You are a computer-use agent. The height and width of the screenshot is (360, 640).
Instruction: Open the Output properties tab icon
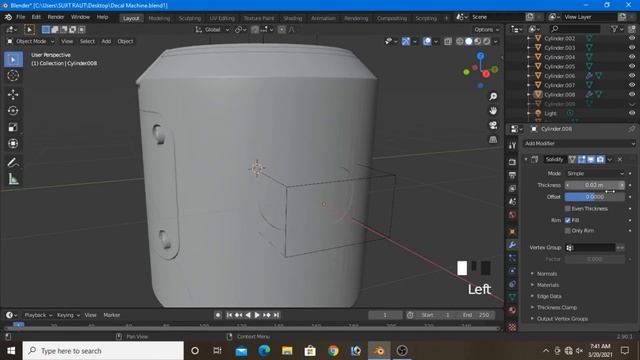pos(512,175)
